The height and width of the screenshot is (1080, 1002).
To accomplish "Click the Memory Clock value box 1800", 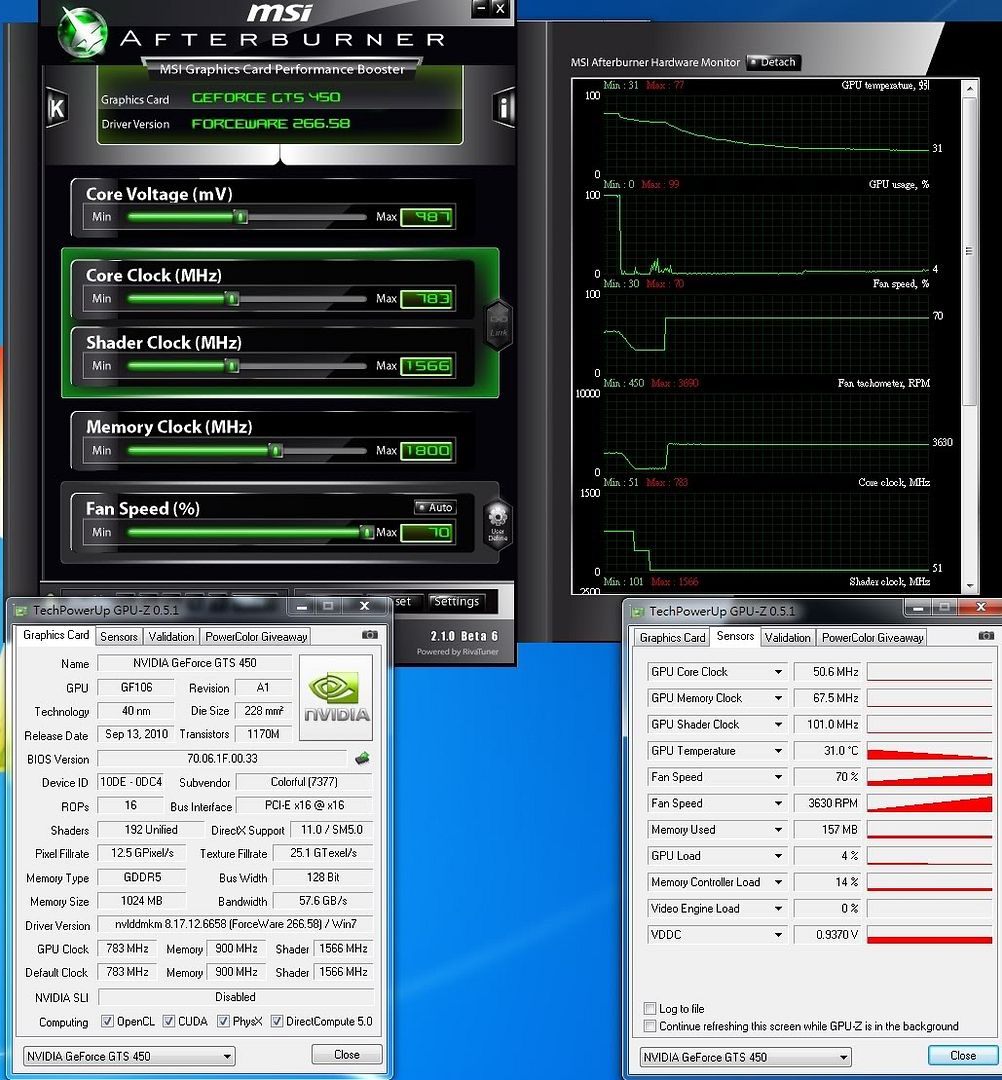I will [x=427, y=450].
